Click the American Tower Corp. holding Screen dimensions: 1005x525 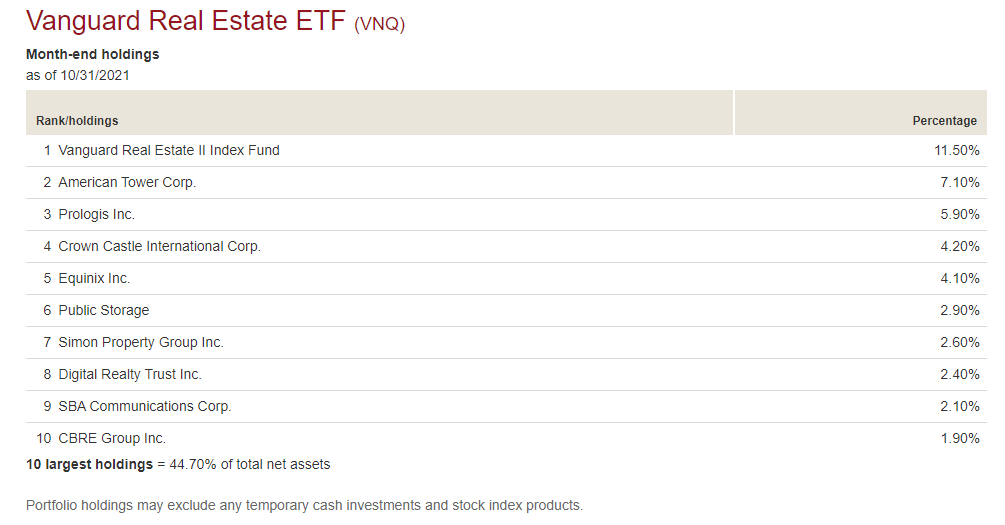pos(127,182)
